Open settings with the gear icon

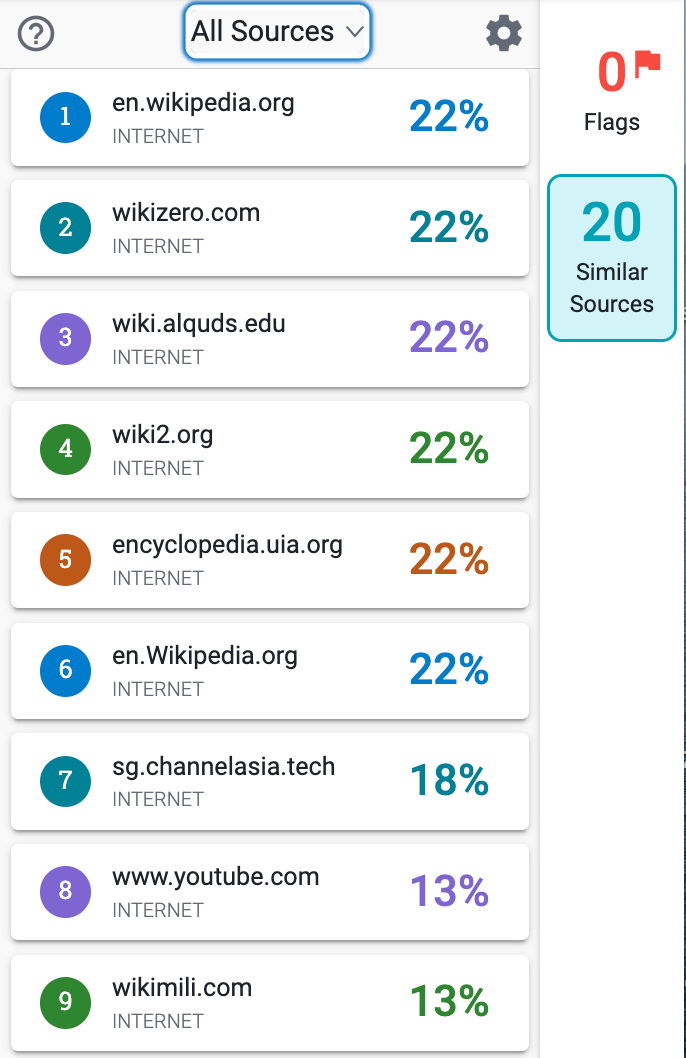point(504,34)
